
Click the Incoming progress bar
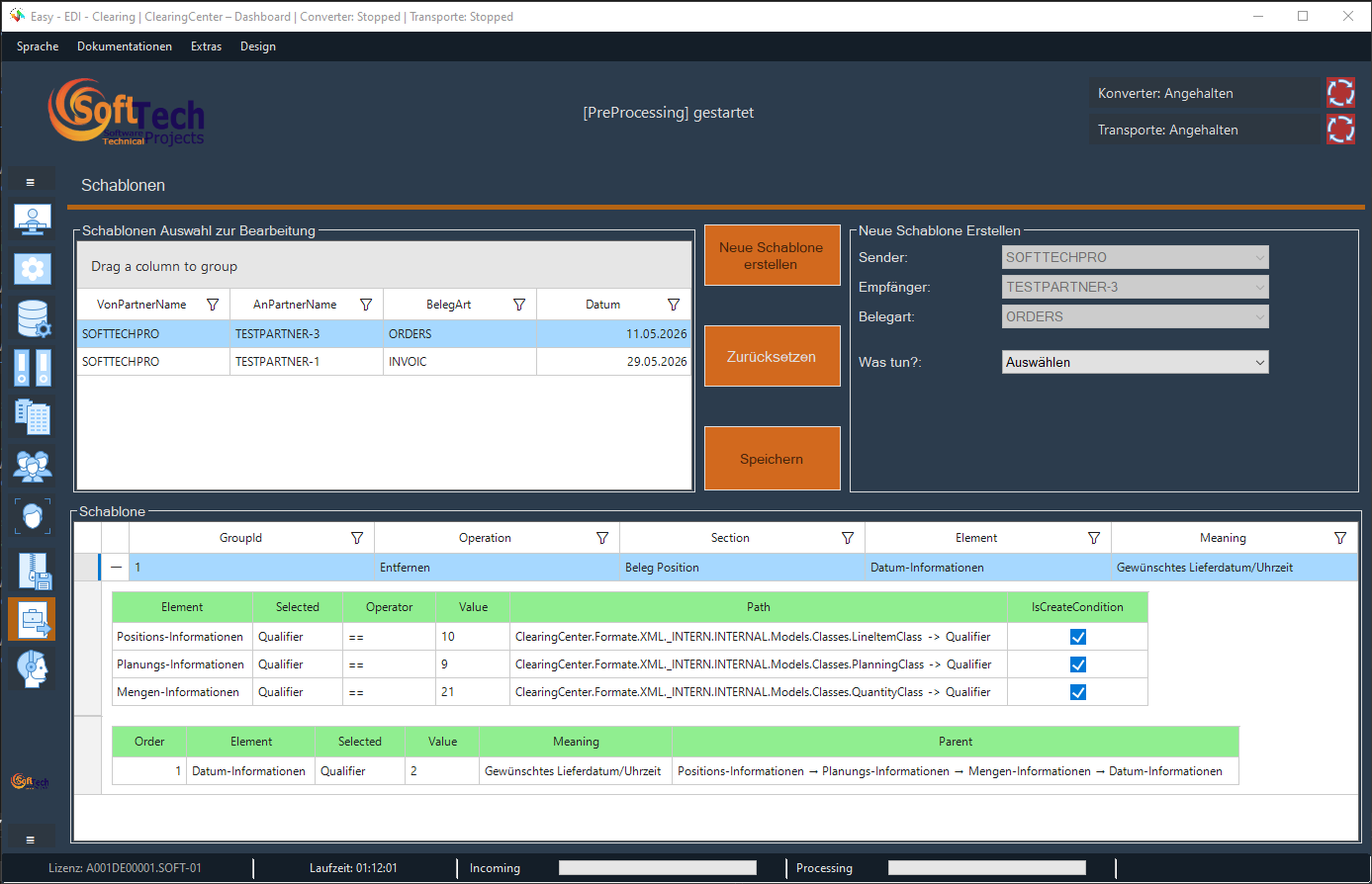658,868
